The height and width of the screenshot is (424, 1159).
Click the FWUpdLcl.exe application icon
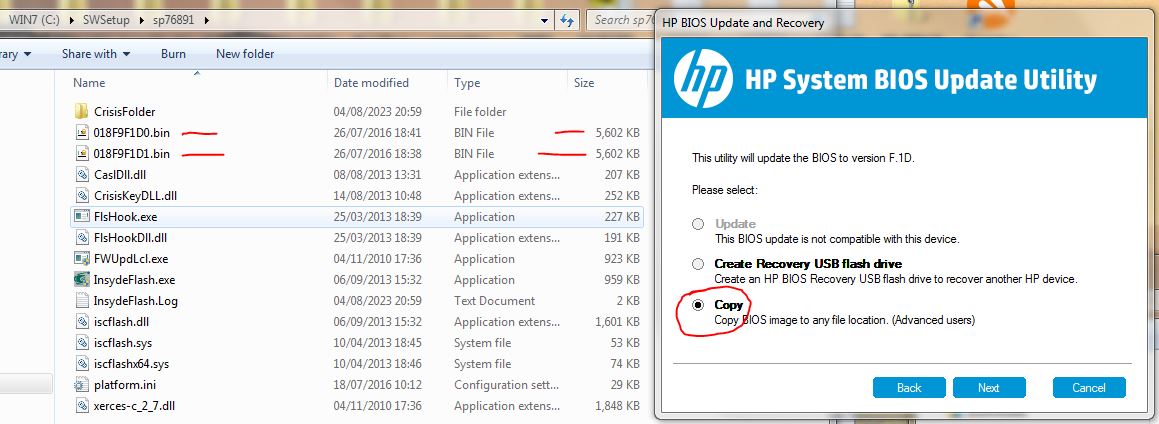(81, 259)
